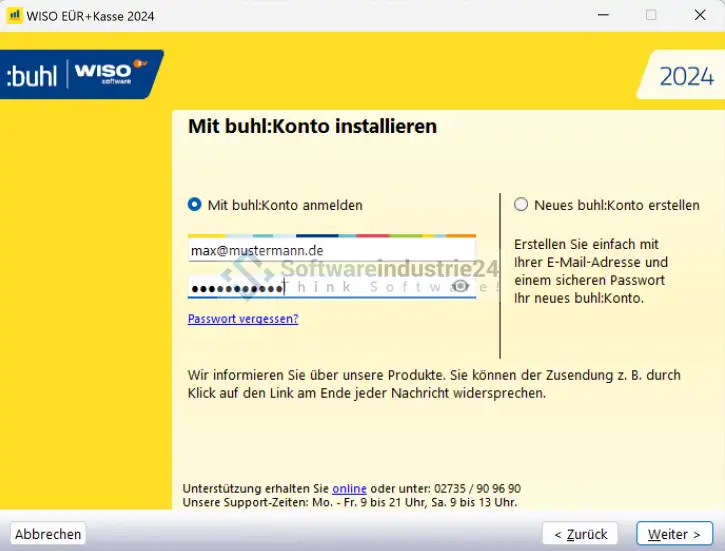
Task: Open the "Passwort vergessen?" link
Action: pos(243,319)
